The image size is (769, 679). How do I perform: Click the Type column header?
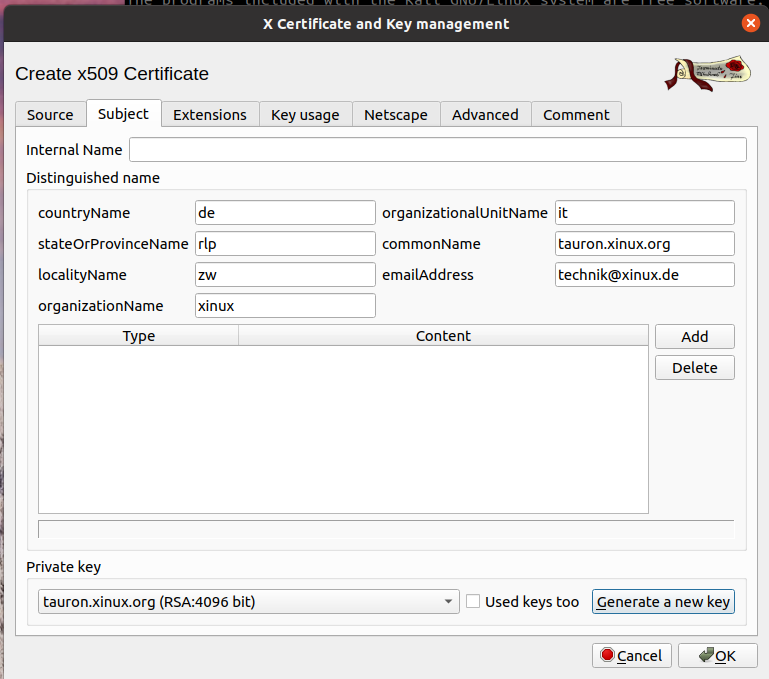(138, 336)
